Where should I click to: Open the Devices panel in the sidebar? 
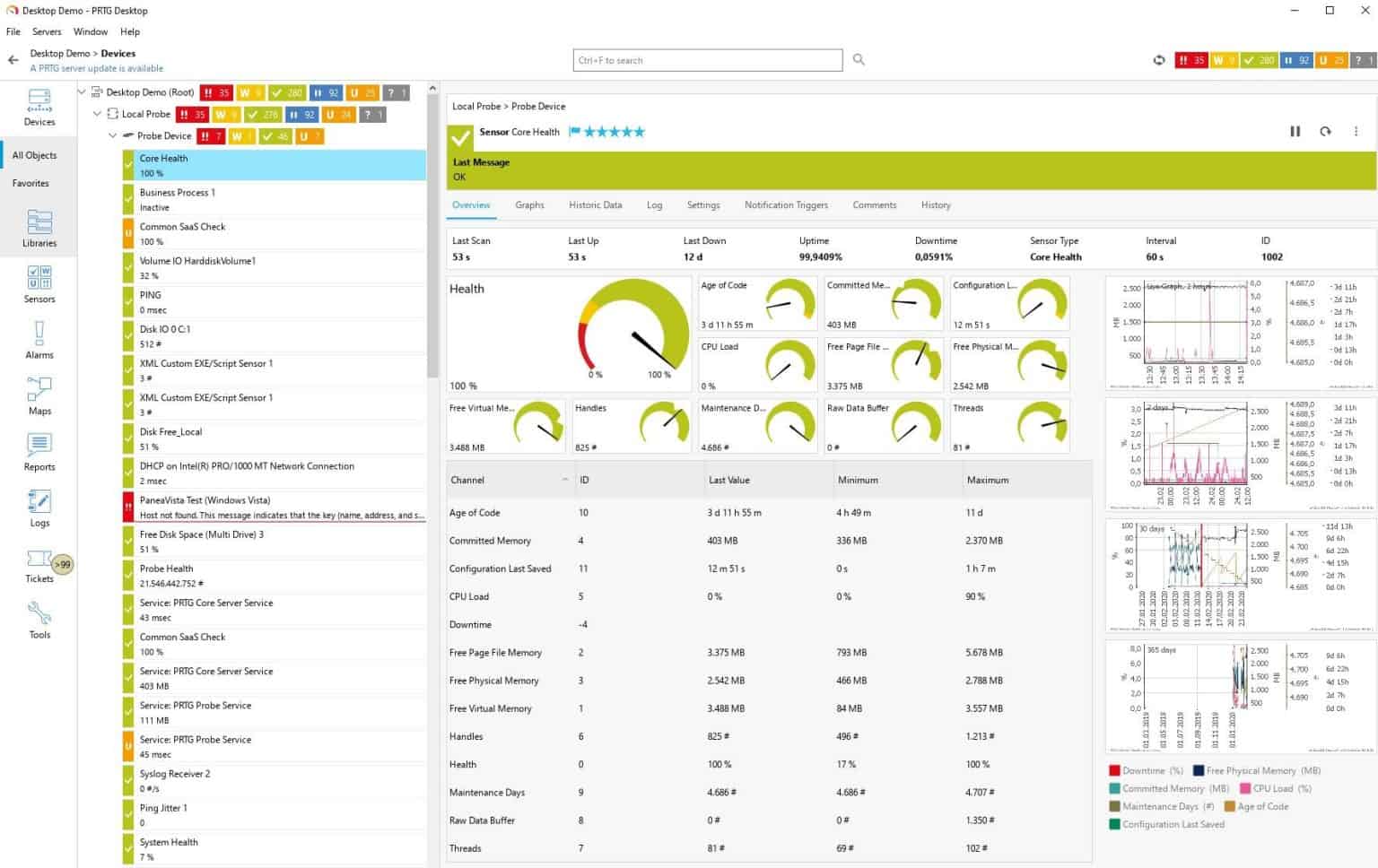[39, 108]
